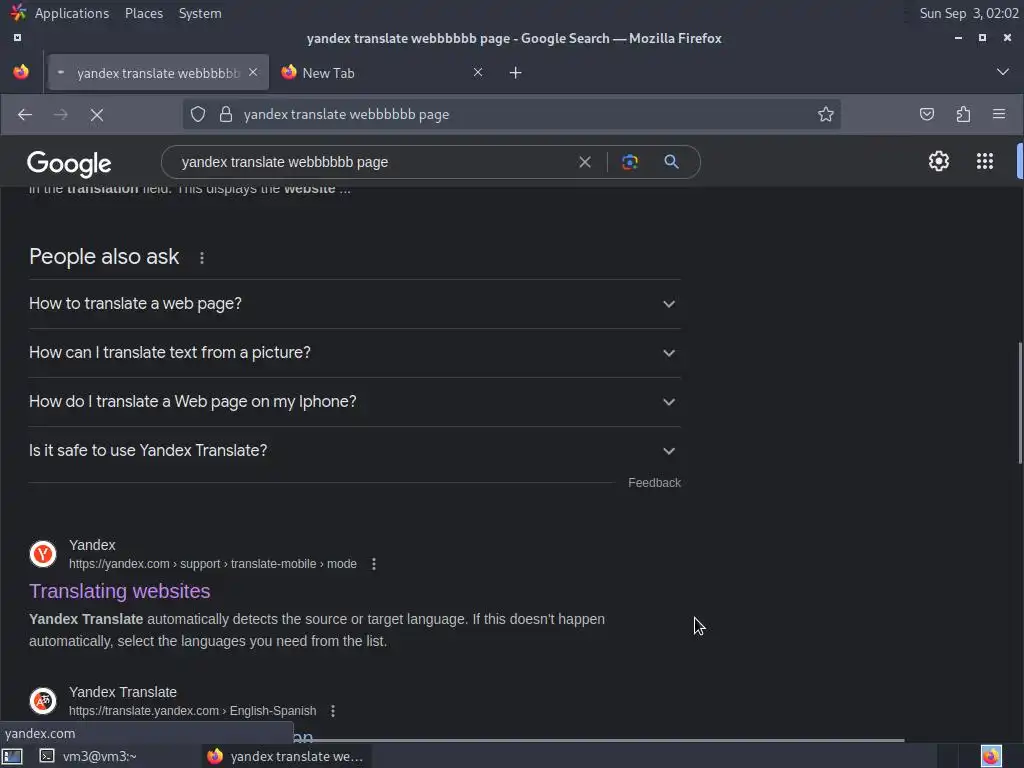The height and width of the screenshot is (768, 1024).
Task: Close the New Tab tab
Action: [x=478, y=72]
